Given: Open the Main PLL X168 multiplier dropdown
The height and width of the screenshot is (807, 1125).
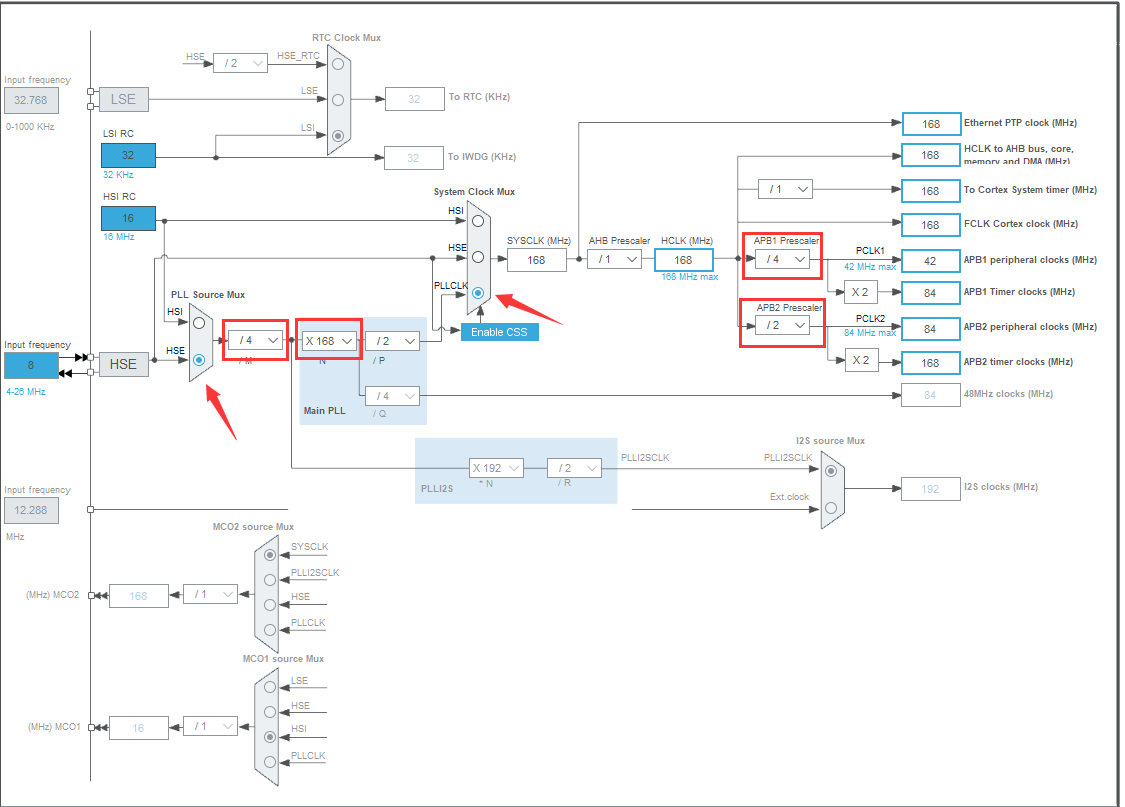Looking at the screenshot, I should [327, 340].
